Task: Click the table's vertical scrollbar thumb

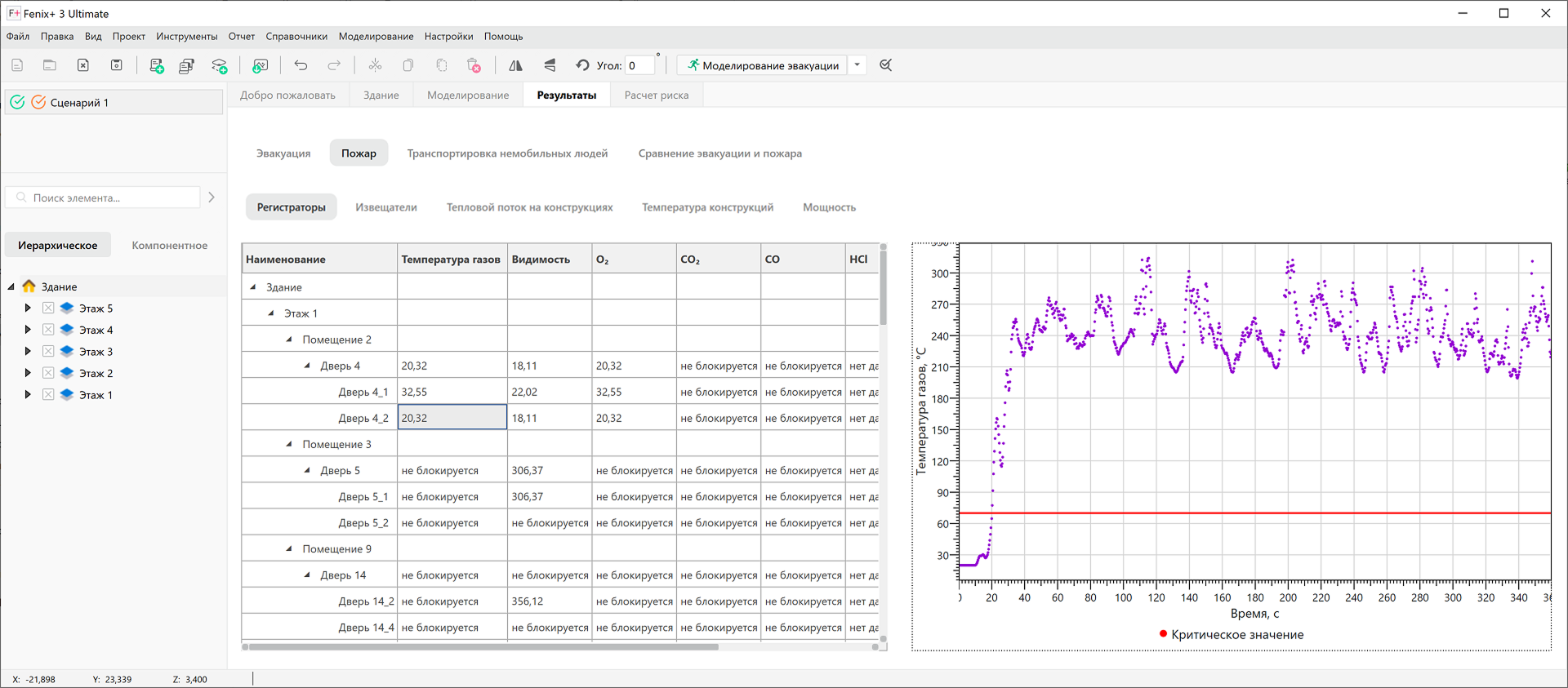Action: (883, 286)
